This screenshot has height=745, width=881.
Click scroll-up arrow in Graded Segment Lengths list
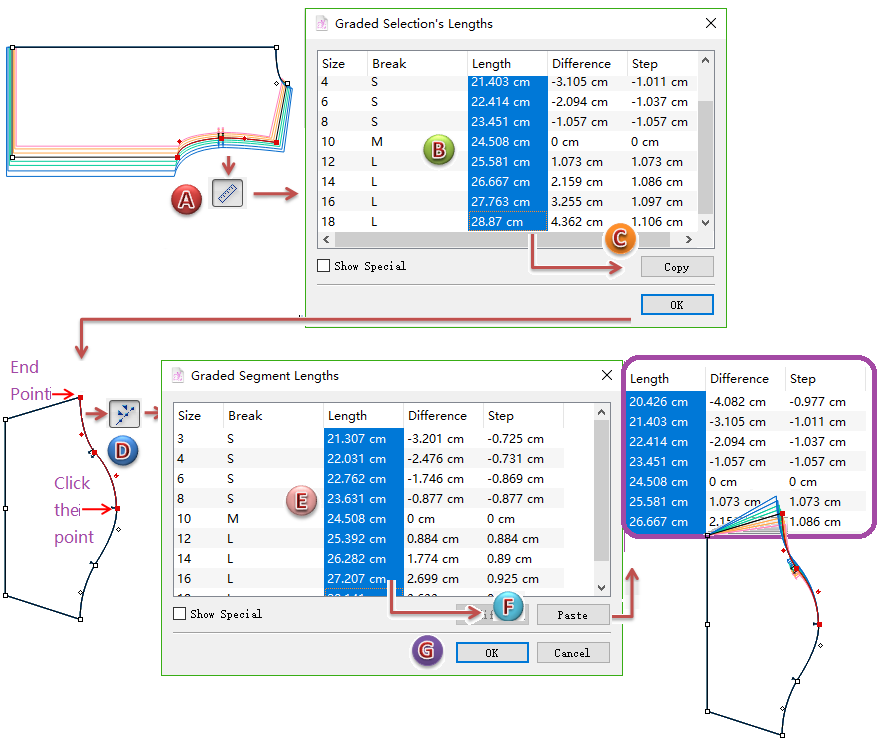click(601, 412)
